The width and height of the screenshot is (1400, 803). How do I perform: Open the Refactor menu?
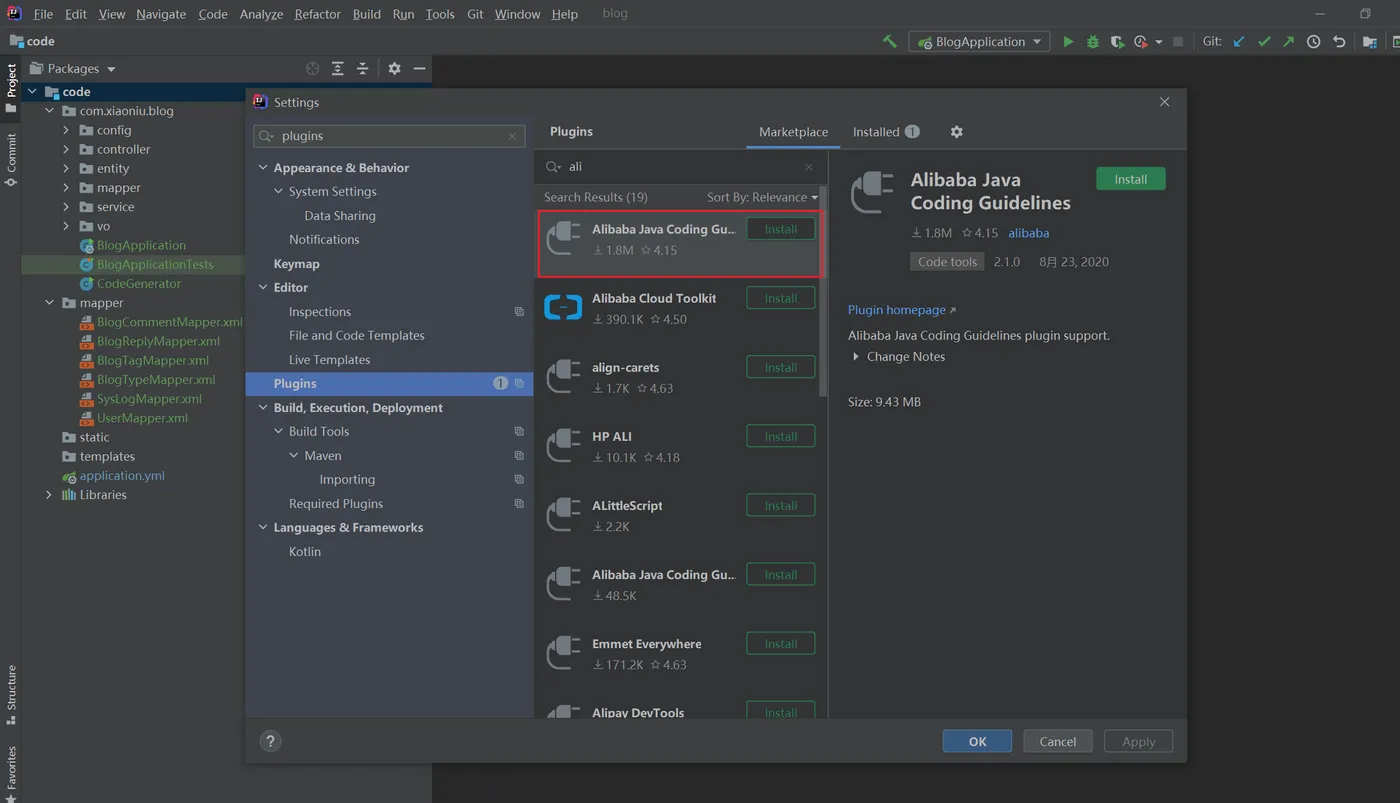pyautogui.click(x=317, y=14)
